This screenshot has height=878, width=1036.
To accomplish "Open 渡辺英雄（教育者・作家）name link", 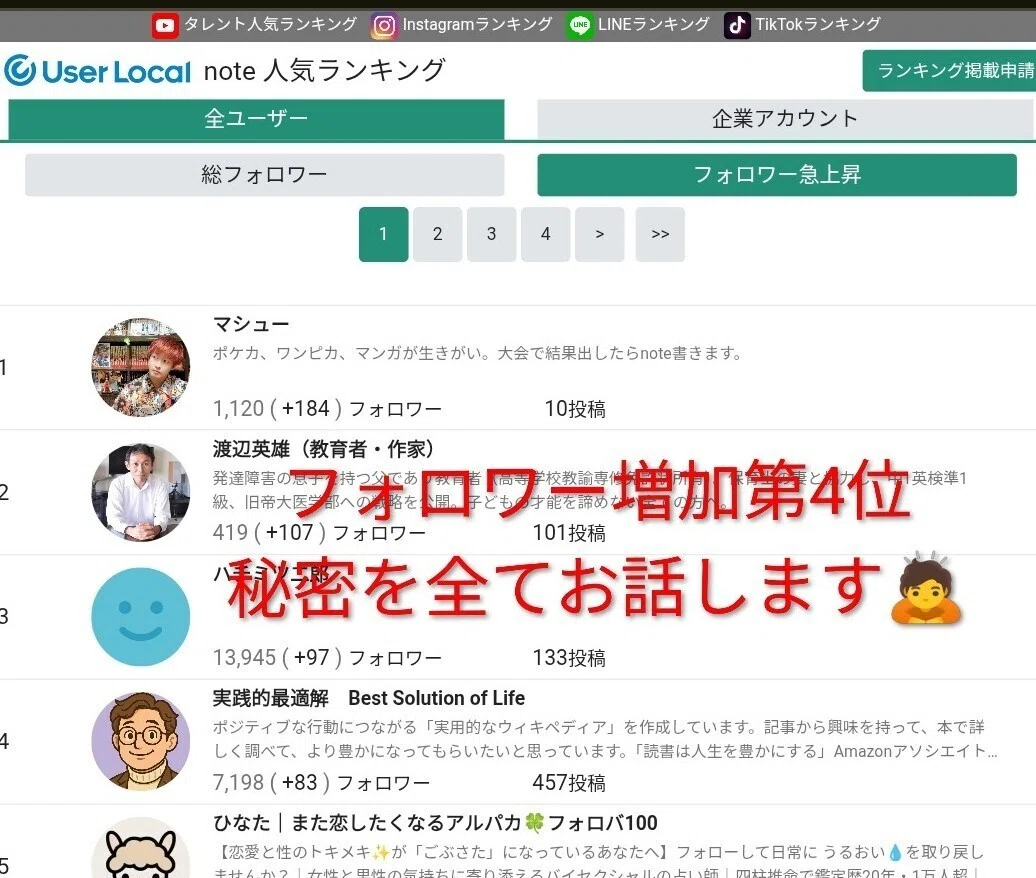I will [x=324, y=449].
